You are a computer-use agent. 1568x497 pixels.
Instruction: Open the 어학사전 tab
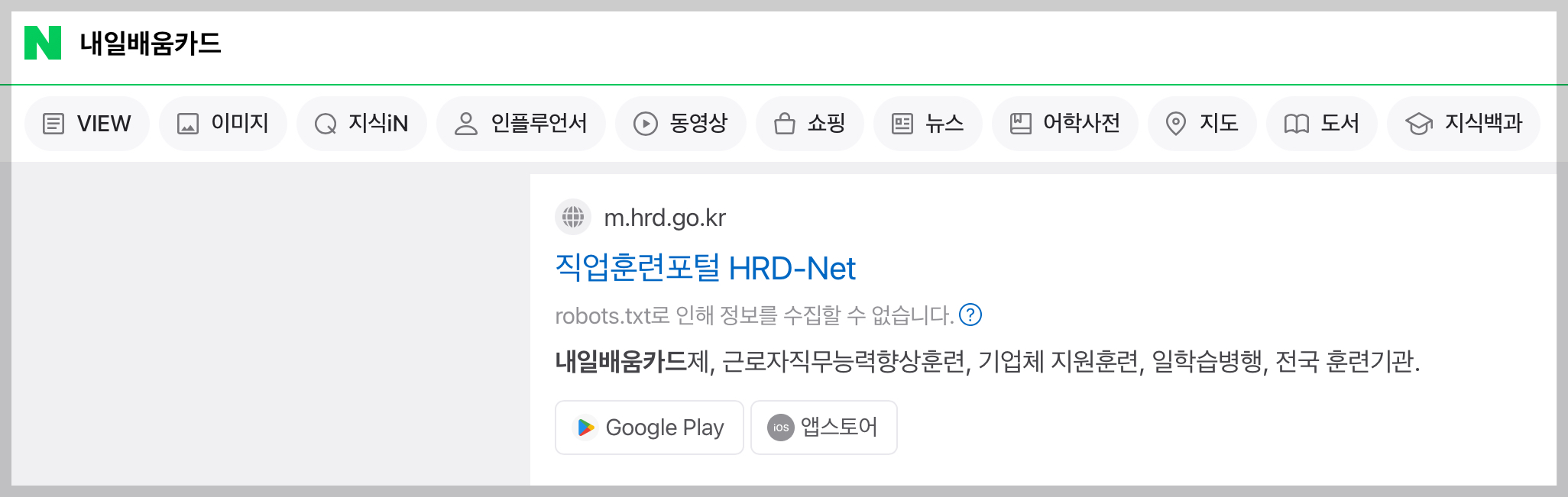click(x=1065, y=124)
